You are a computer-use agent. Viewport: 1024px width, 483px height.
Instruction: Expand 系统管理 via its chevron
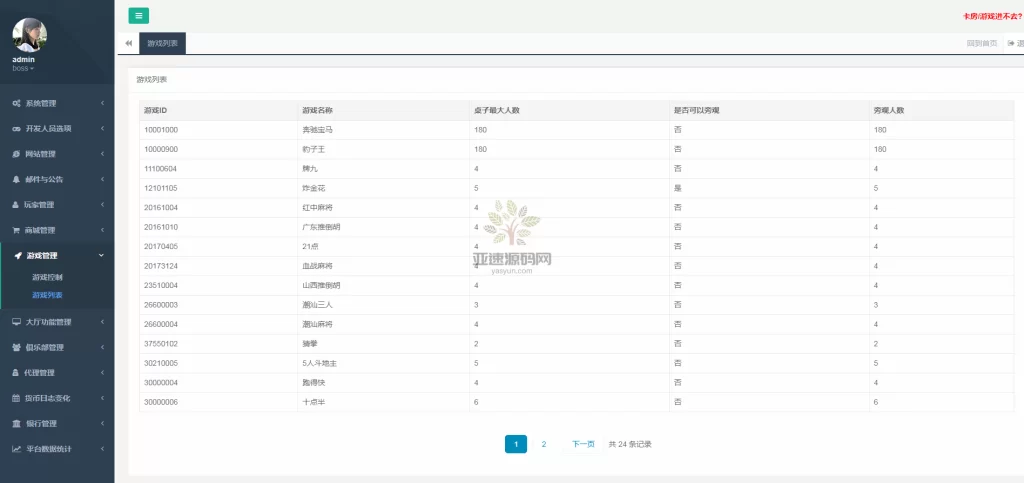tap(103, 103)
